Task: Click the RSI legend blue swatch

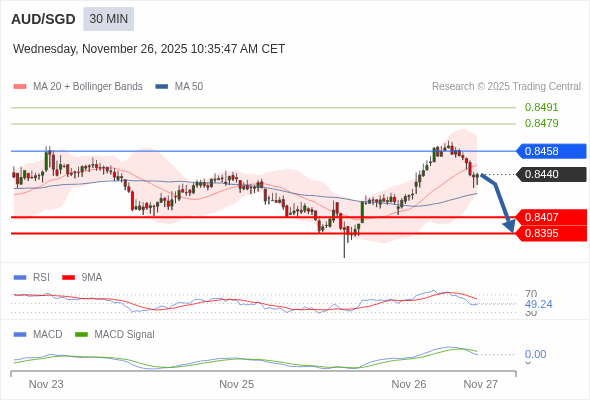Action: (x=20, y=278)
